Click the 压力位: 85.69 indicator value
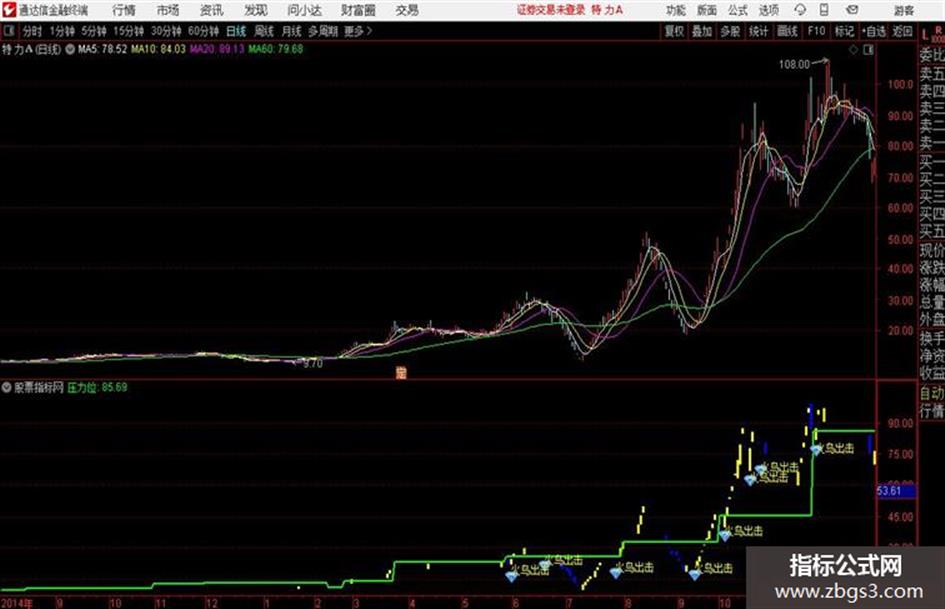Viewport: 945px width, 609px height. click(97, 387)
